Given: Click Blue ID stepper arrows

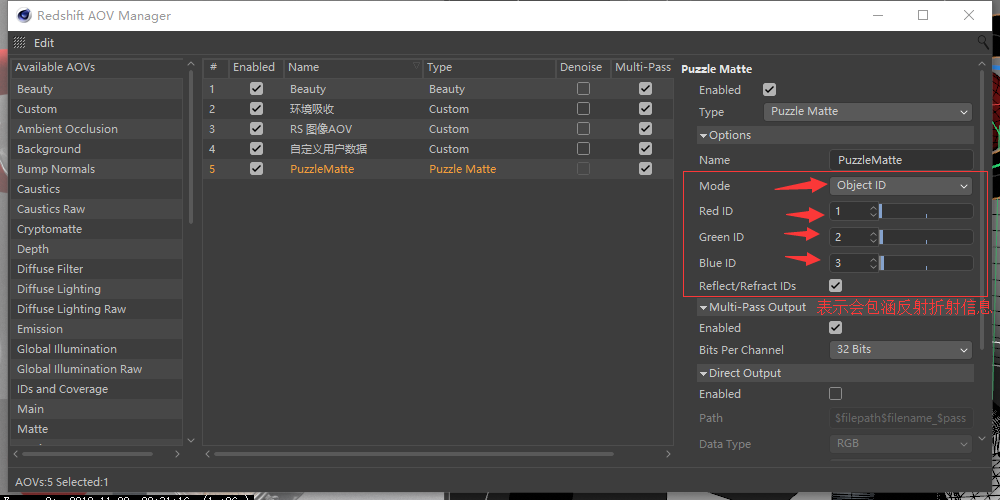Looking at the screenshot, I should [x=873, y=263].
